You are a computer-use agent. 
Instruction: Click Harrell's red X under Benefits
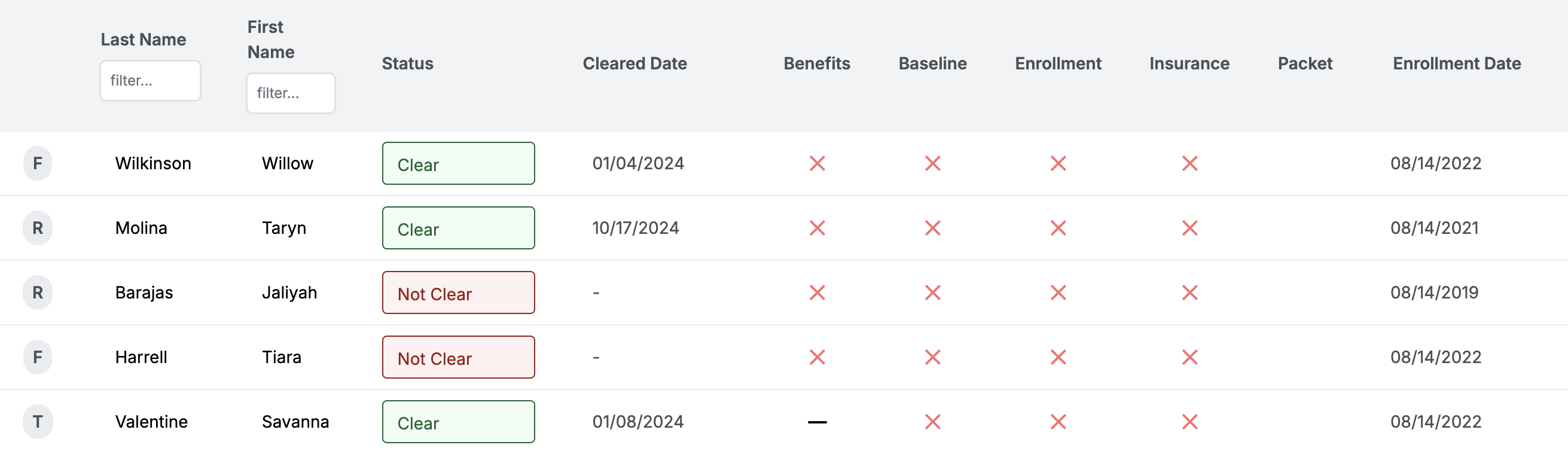(817, 357)
